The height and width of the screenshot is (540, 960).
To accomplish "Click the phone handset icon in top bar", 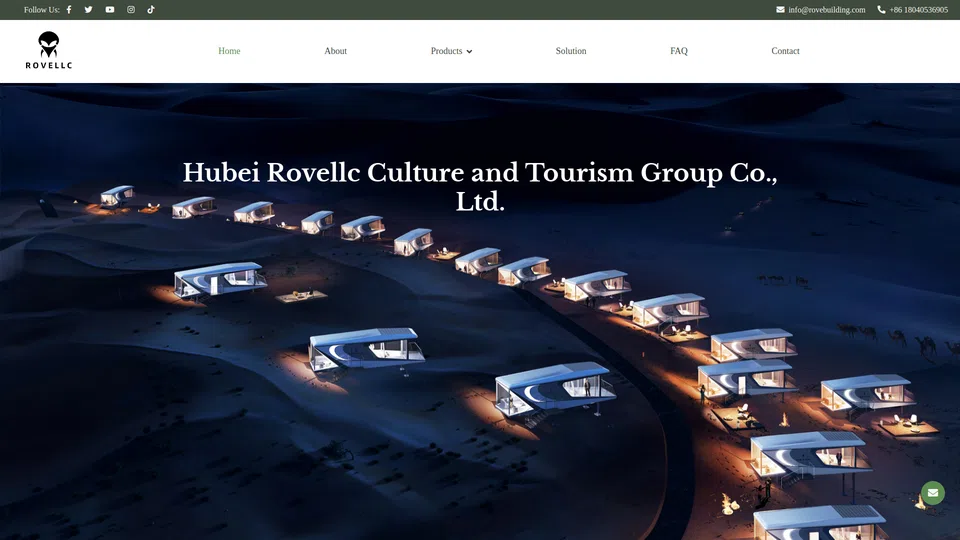I will (x=881, y=10).
